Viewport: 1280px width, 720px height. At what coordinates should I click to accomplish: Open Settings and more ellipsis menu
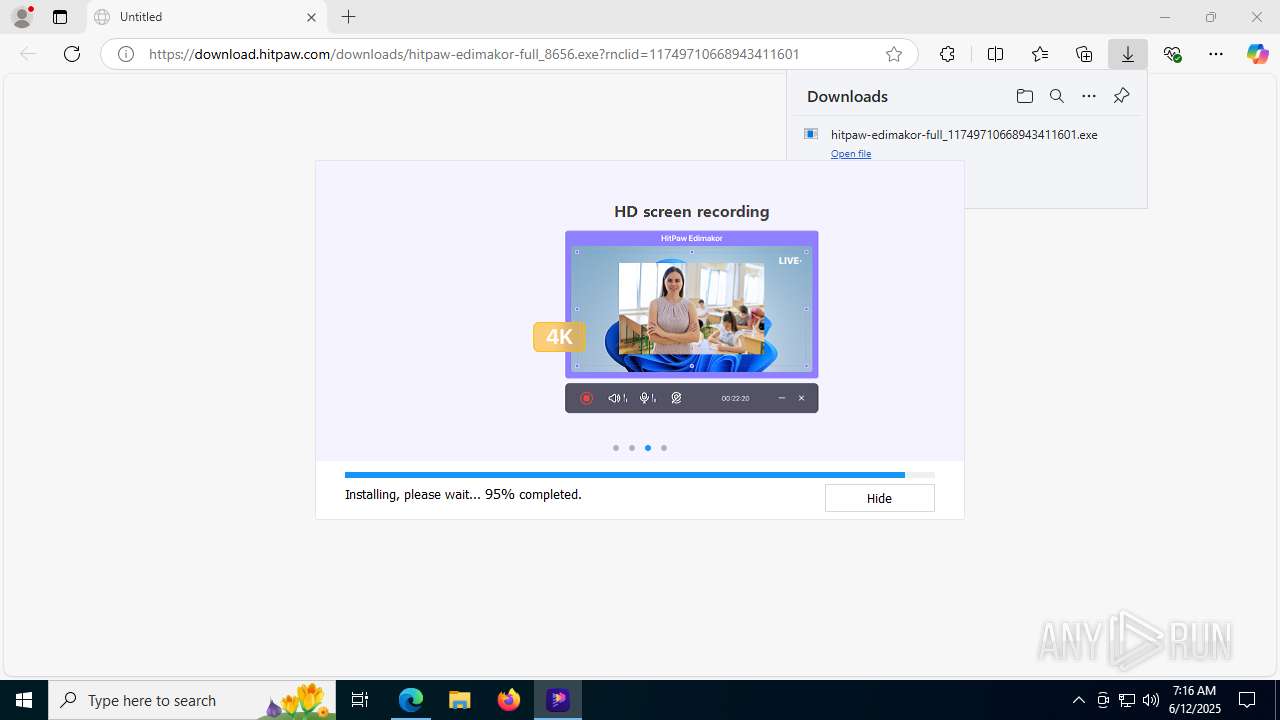pyautogui.click(x=1216, y=54)
